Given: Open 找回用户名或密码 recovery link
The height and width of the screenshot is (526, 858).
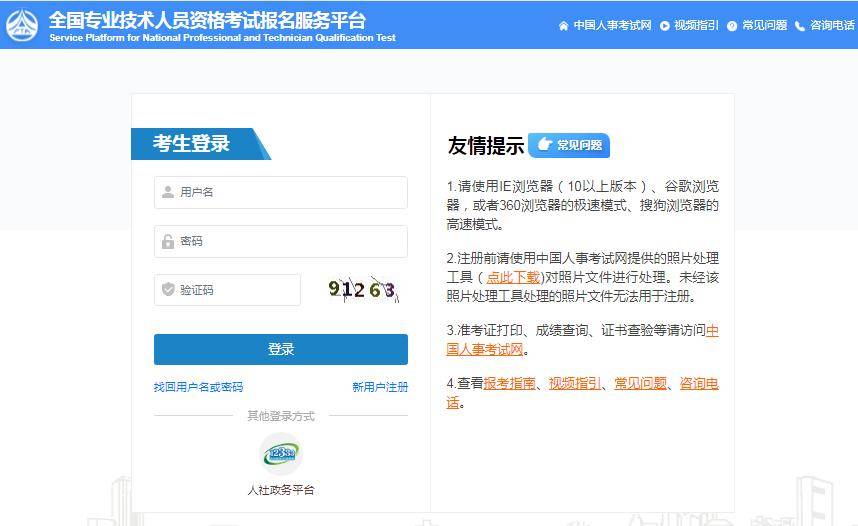Looking at the screenshot, I should [198, 387].
